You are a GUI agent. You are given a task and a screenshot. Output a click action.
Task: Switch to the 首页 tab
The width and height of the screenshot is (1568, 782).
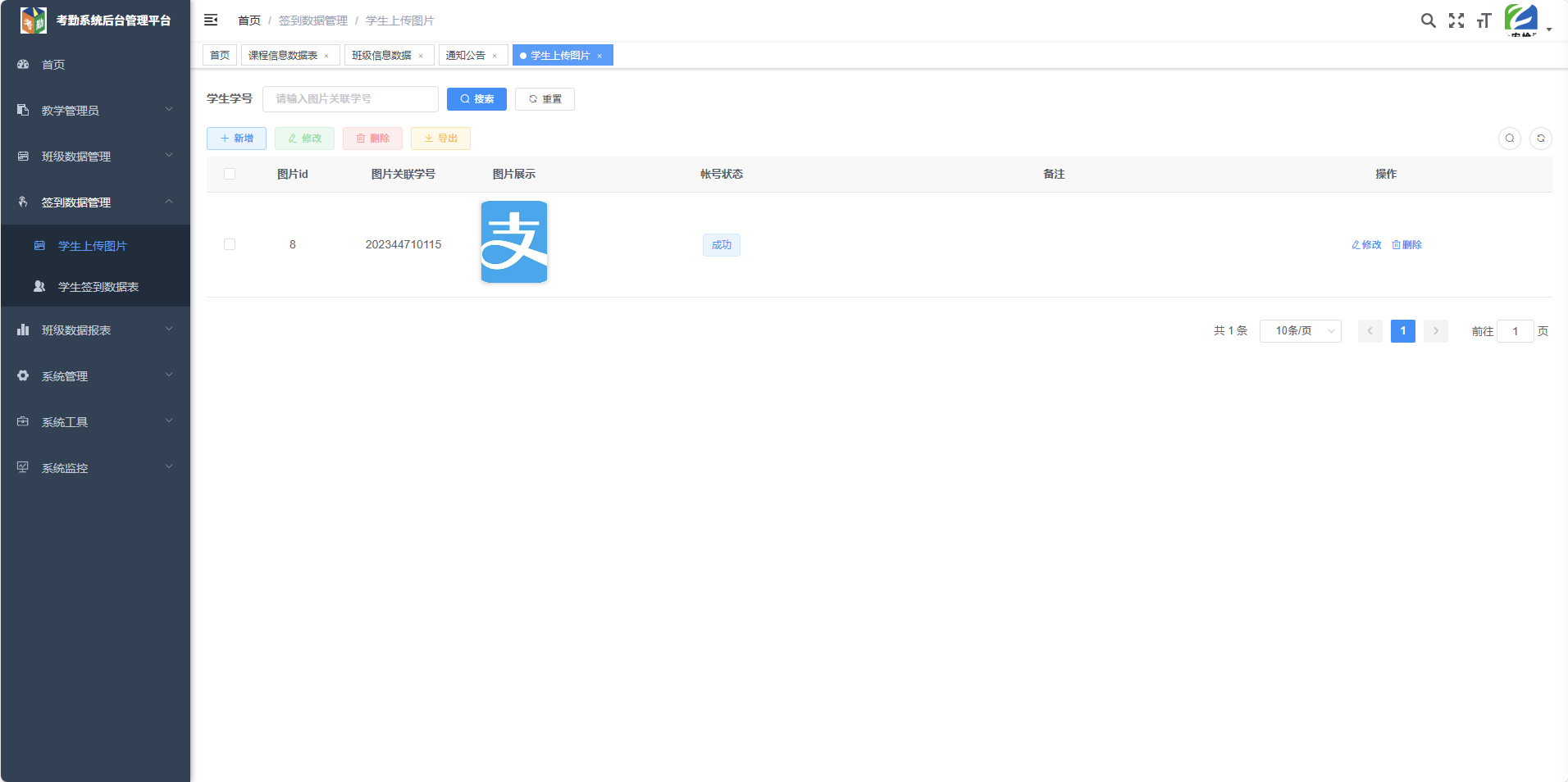tap(220, 55)
